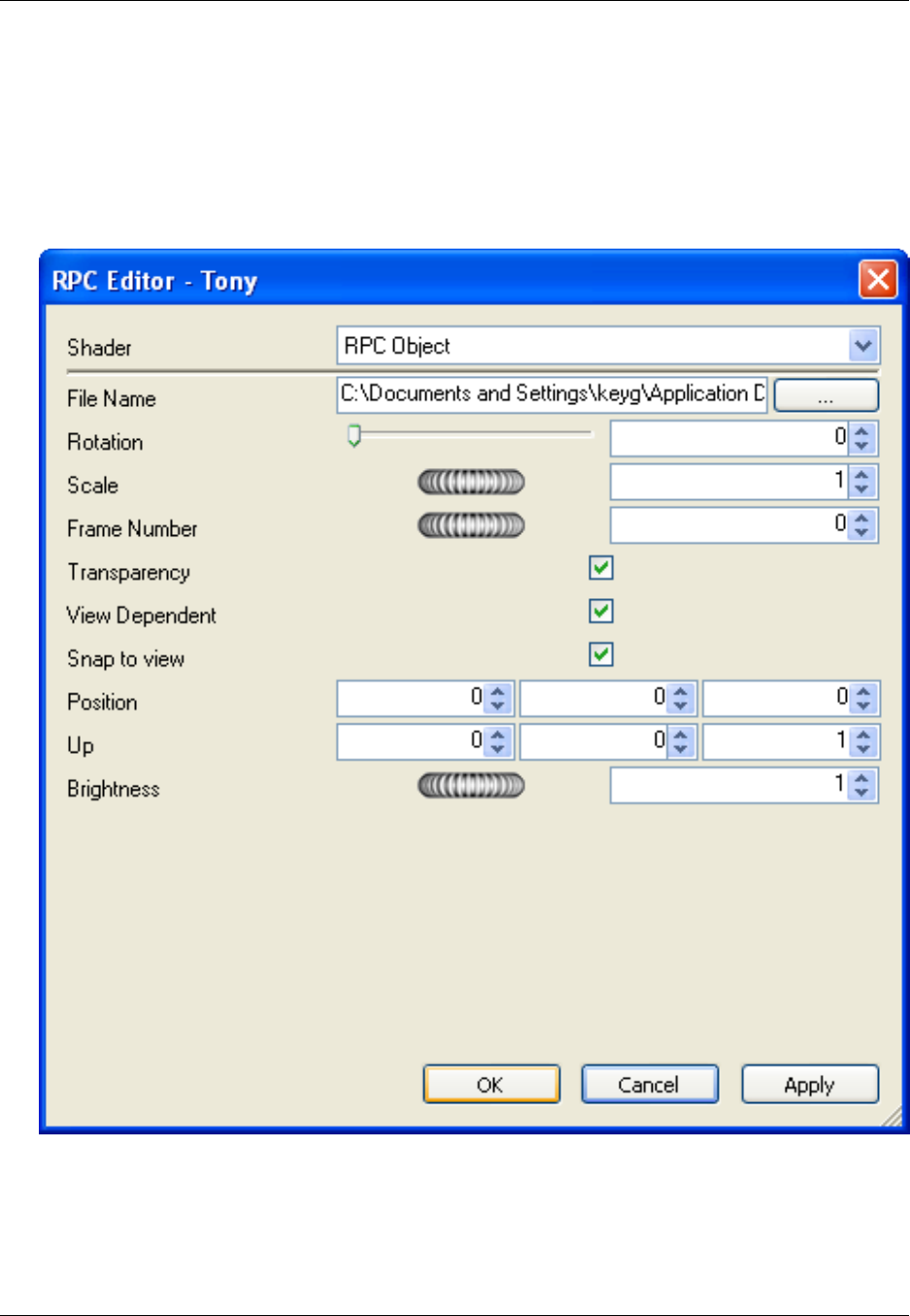Decrease Brightness with the down arrow
Image resolution: width=910 pixels, height=1316 pixels.
862,793
